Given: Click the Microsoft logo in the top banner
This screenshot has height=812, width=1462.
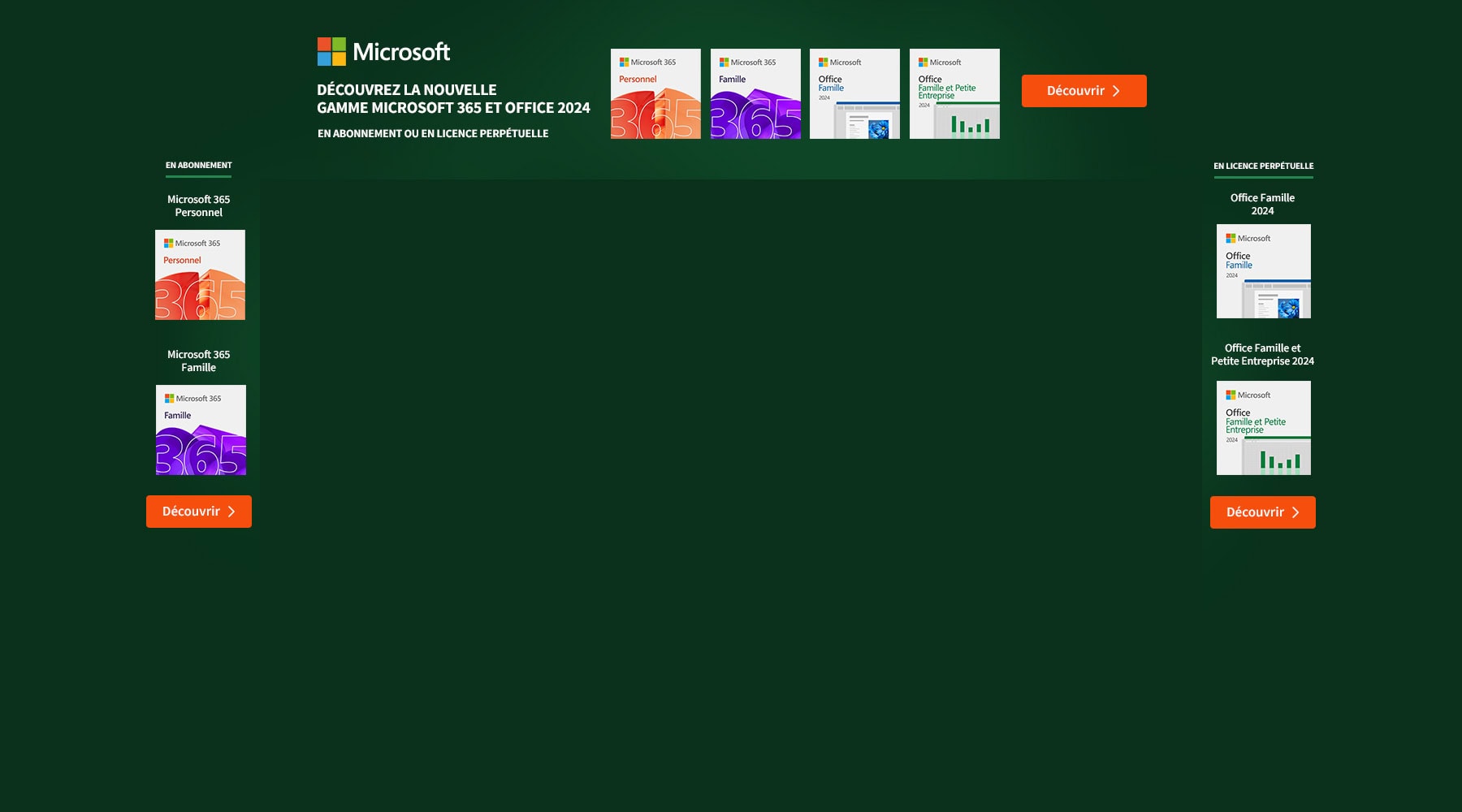Looking at the screenshot, I should [383, 52].
